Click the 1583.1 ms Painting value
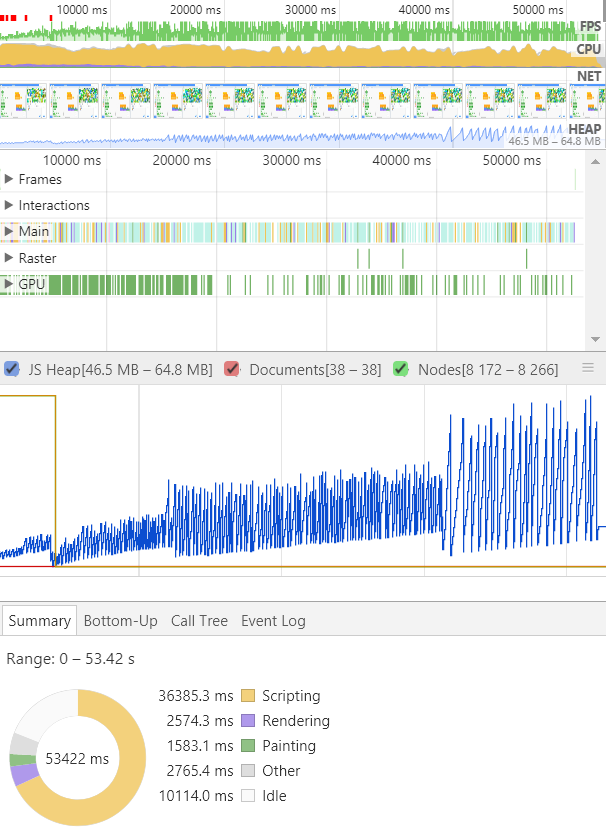This screenshot has height=833, width=606. [x=200, y=745]
